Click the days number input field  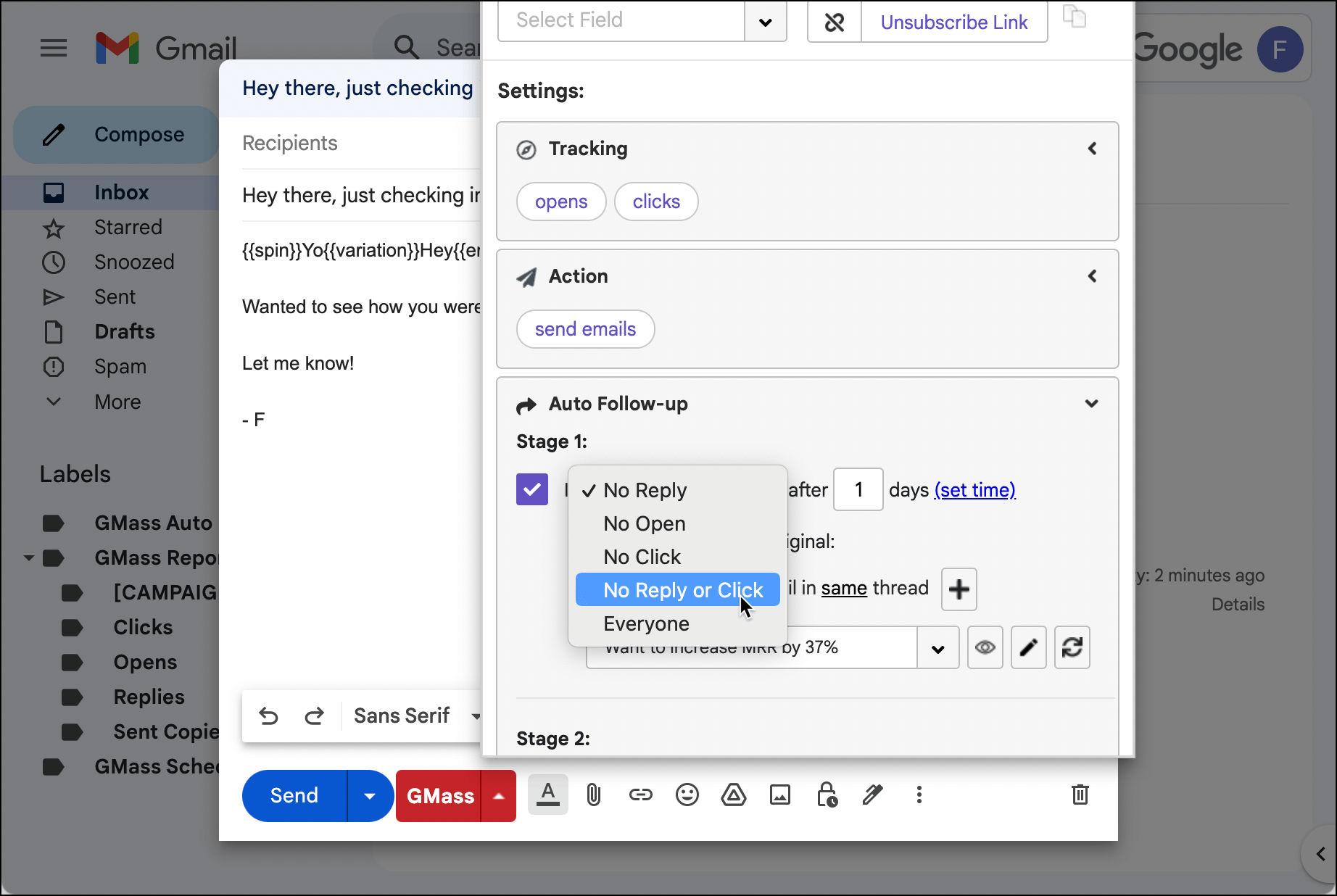pos(858,489)
